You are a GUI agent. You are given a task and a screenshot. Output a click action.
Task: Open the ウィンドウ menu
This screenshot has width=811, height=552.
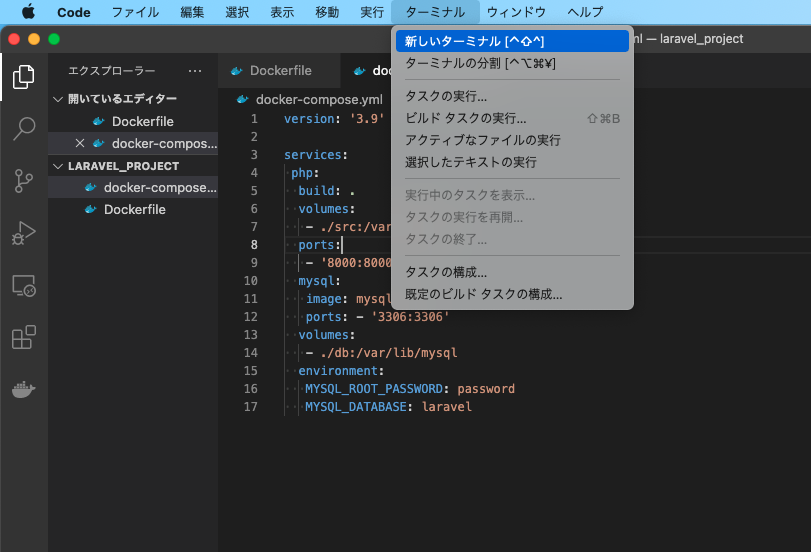516,12
